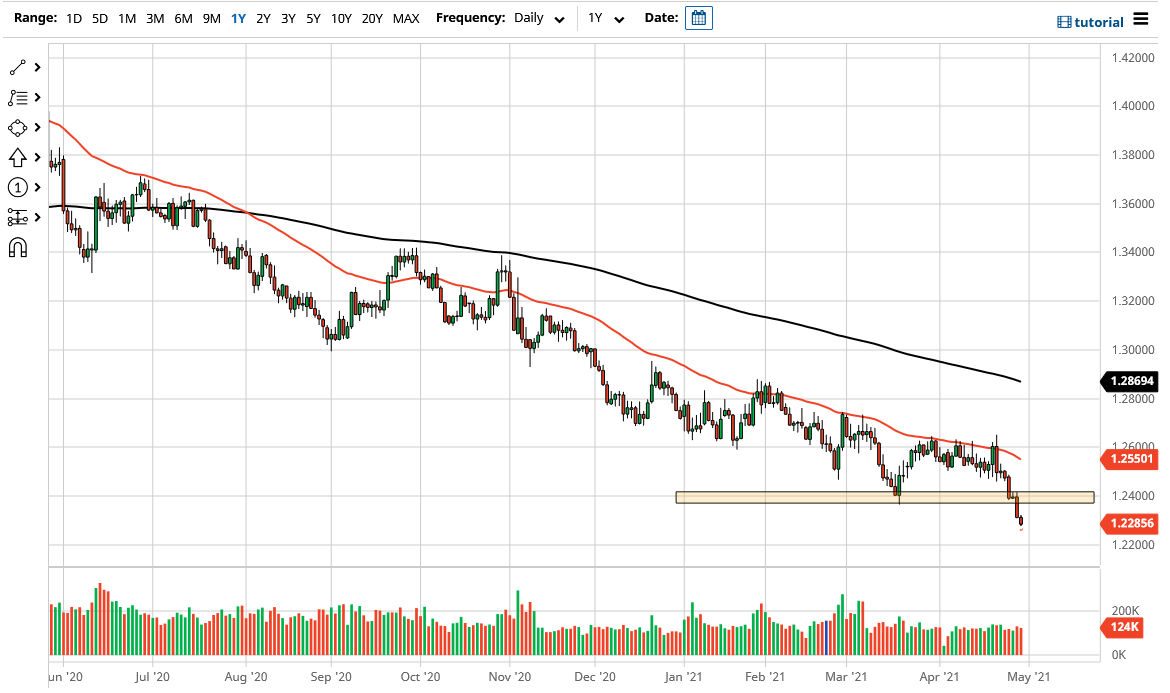Click the highlighted support zone rectangle

885,496
